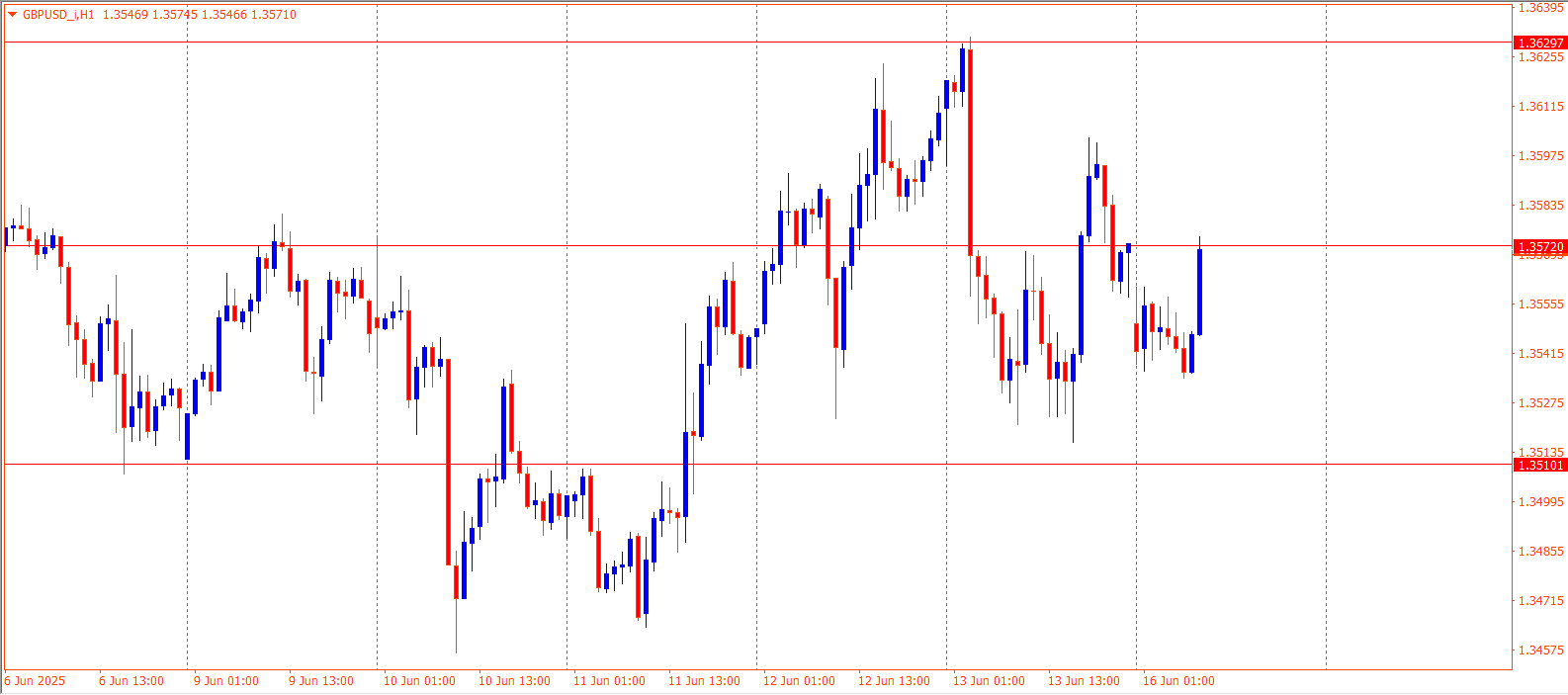Click the 13 Jun 13:00 time label
Image resolution: width=1568 pixels, height=695 pixels.
[1084, 681]
